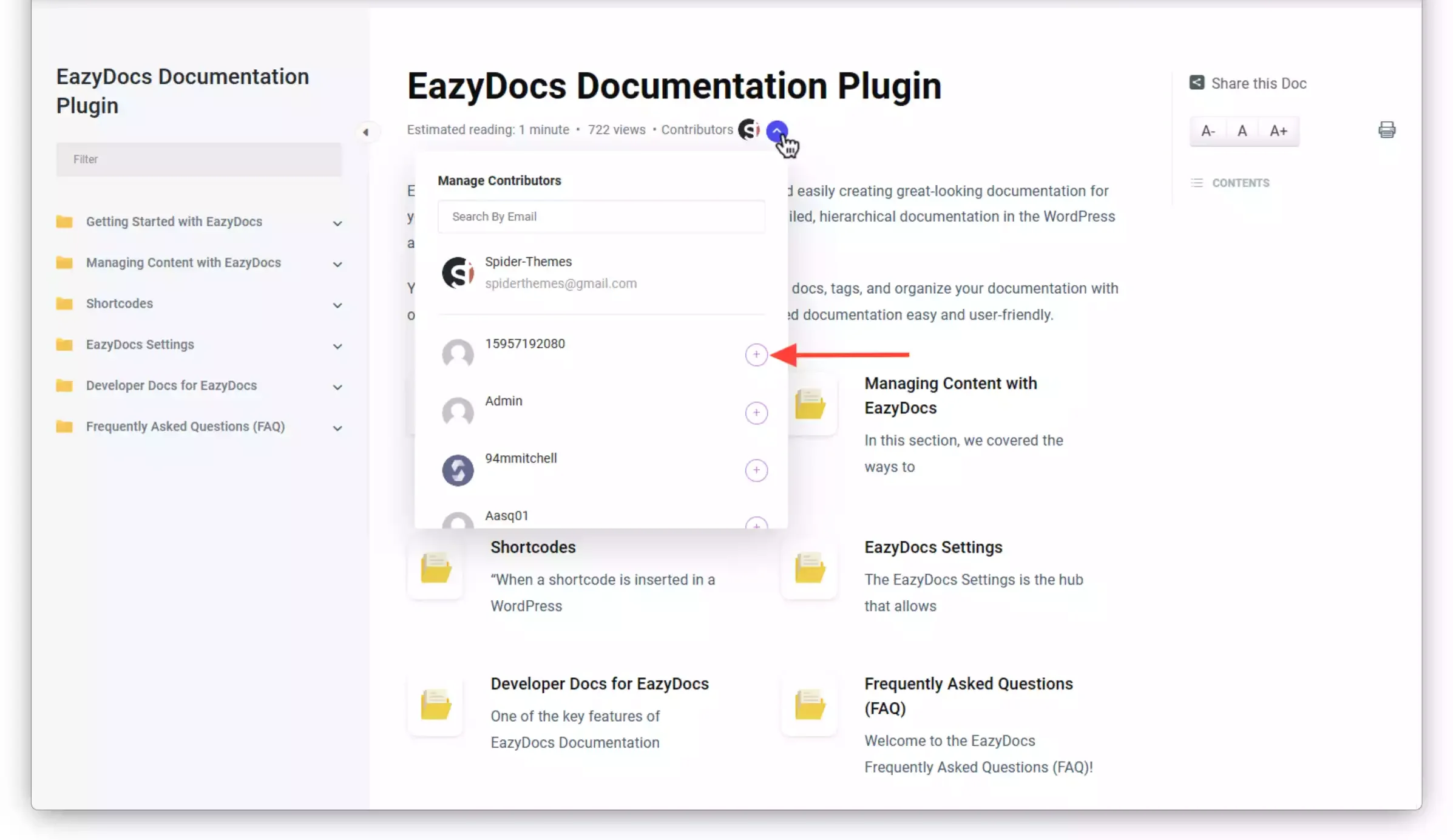Click the Managing Content sidebar folder icon
The height and width of the screenshot is (840, 1453).
(x=64, y=262)
